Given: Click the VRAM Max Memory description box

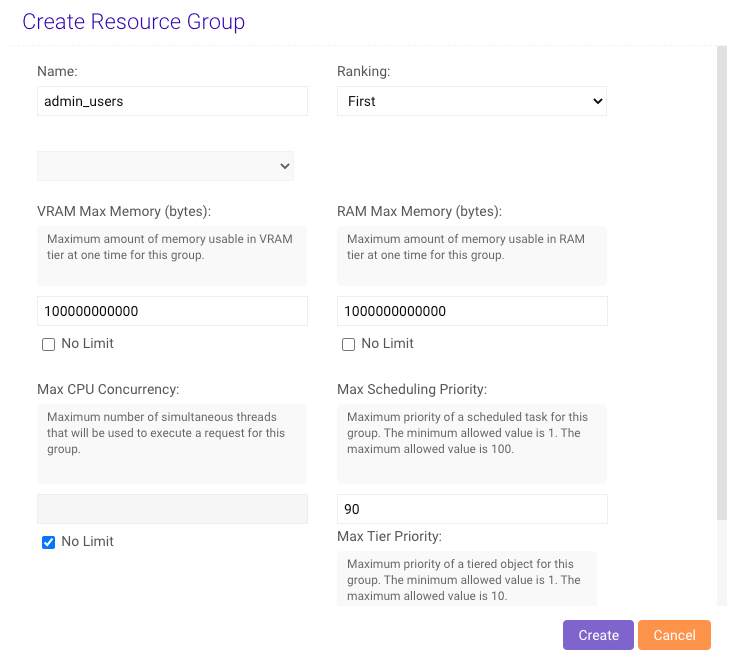Looking at the screenshot, I should click(171, 255).
